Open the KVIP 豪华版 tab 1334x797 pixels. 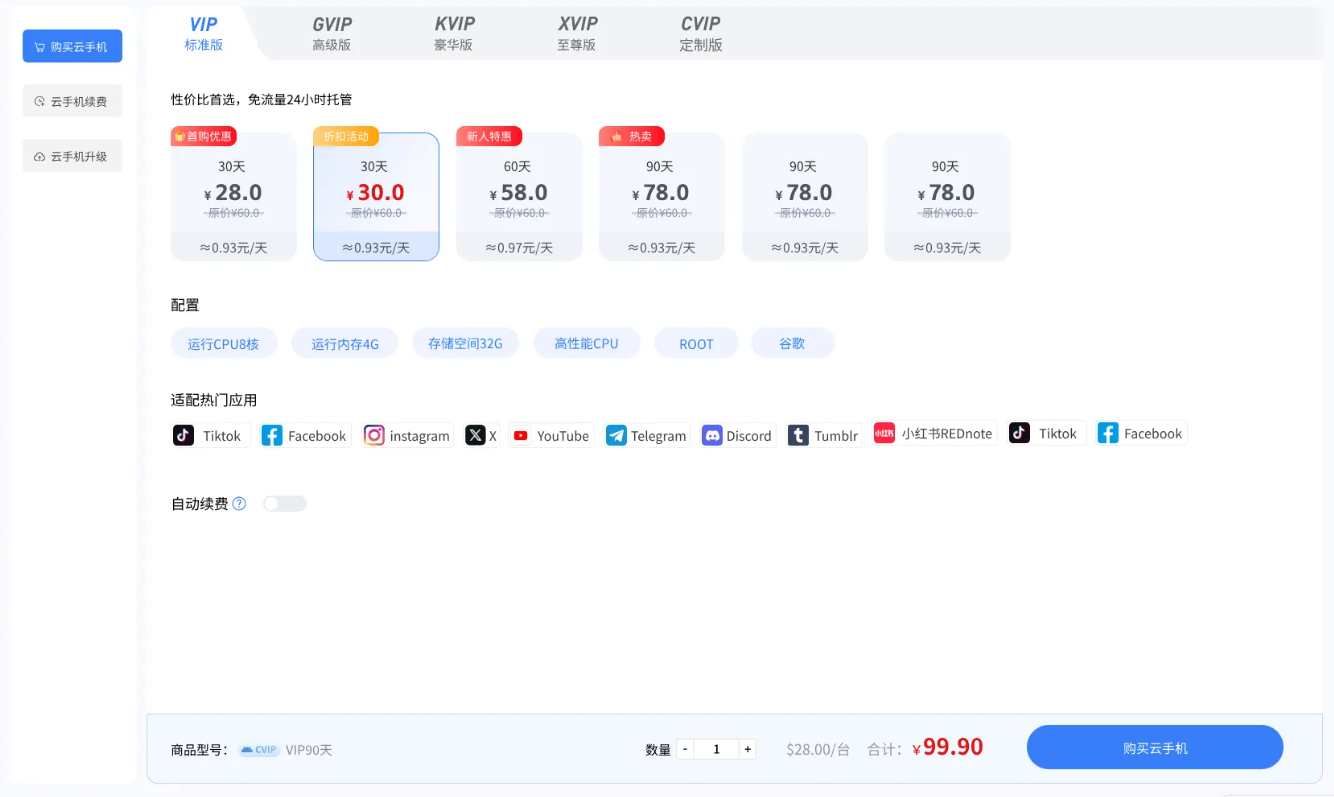tap(454, 34)
